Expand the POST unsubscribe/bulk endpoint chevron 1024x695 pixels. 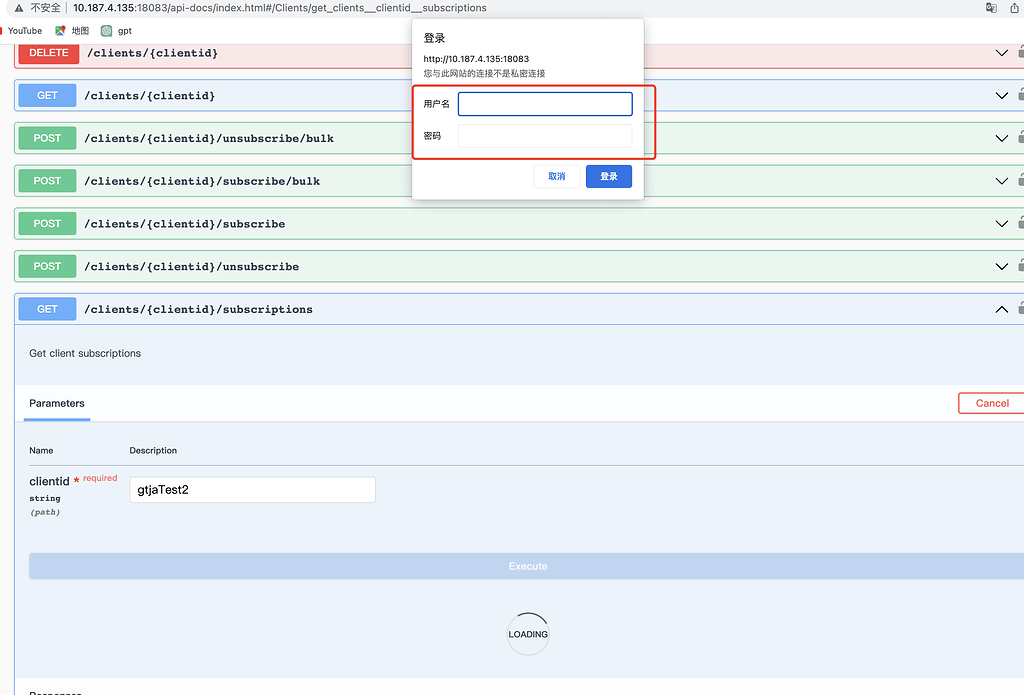(x=1001, y=139)
